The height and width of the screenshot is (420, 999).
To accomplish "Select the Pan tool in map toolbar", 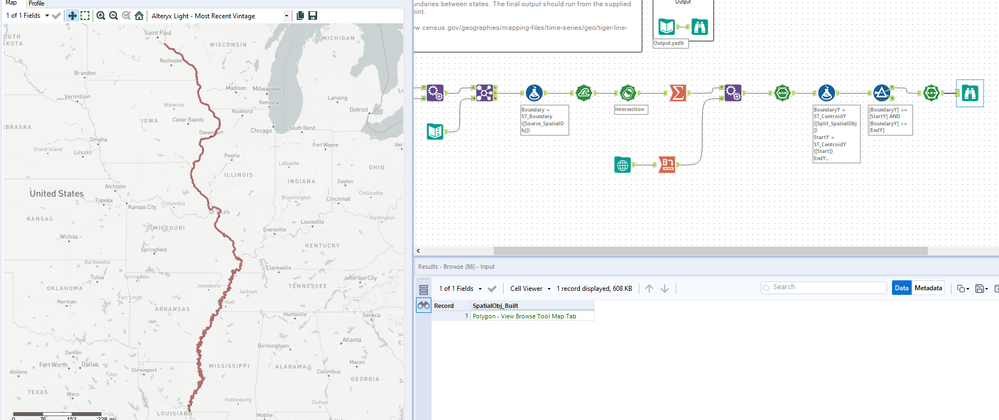I will click(x=73, y=15).
